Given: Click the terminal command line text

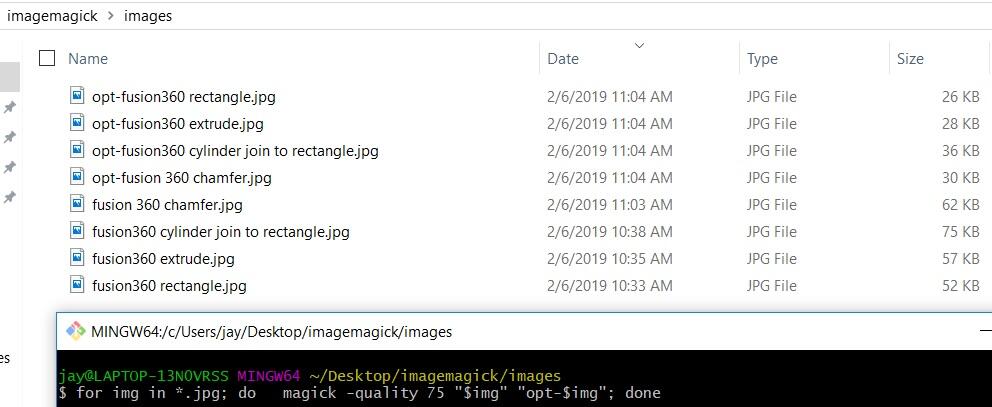Looking at the screenshot, I should (x=360, y=393).
